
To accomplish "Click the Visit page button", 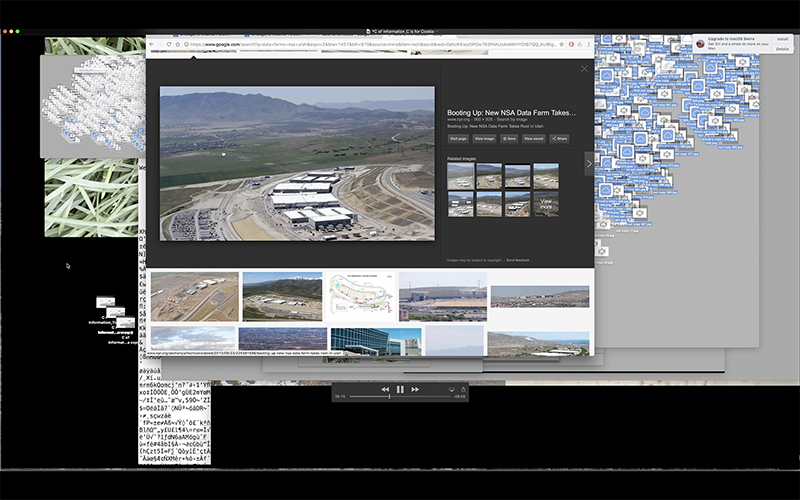I will click(458, 139).
